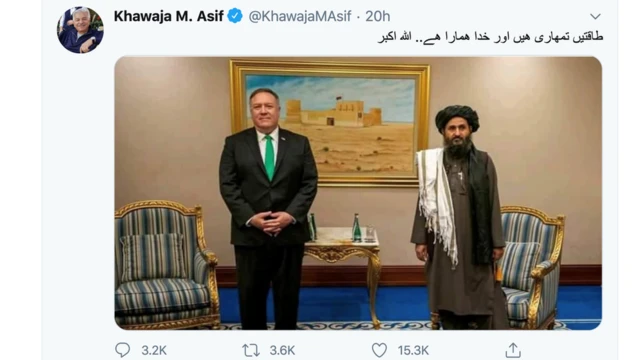Screen dimensions: 640x360
Task: Open the round profile avatar
Action: pos(80,30)
